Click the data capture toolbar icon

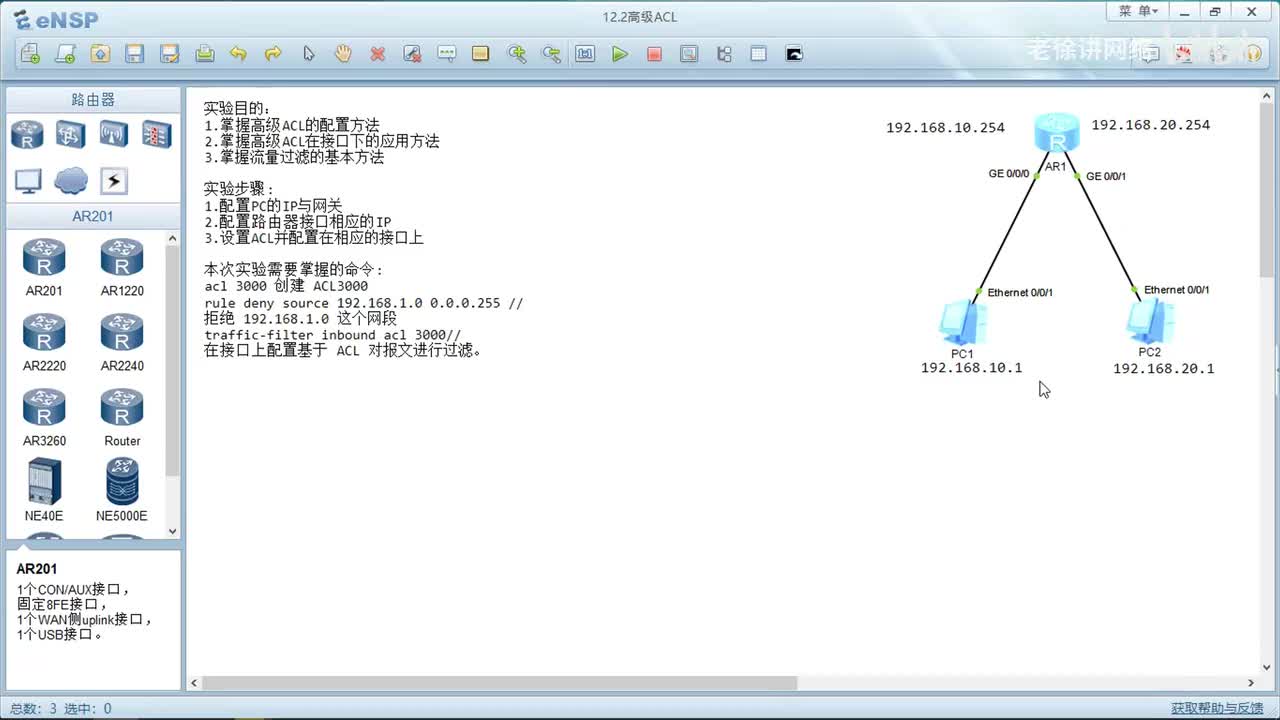(x=689, y=54)
